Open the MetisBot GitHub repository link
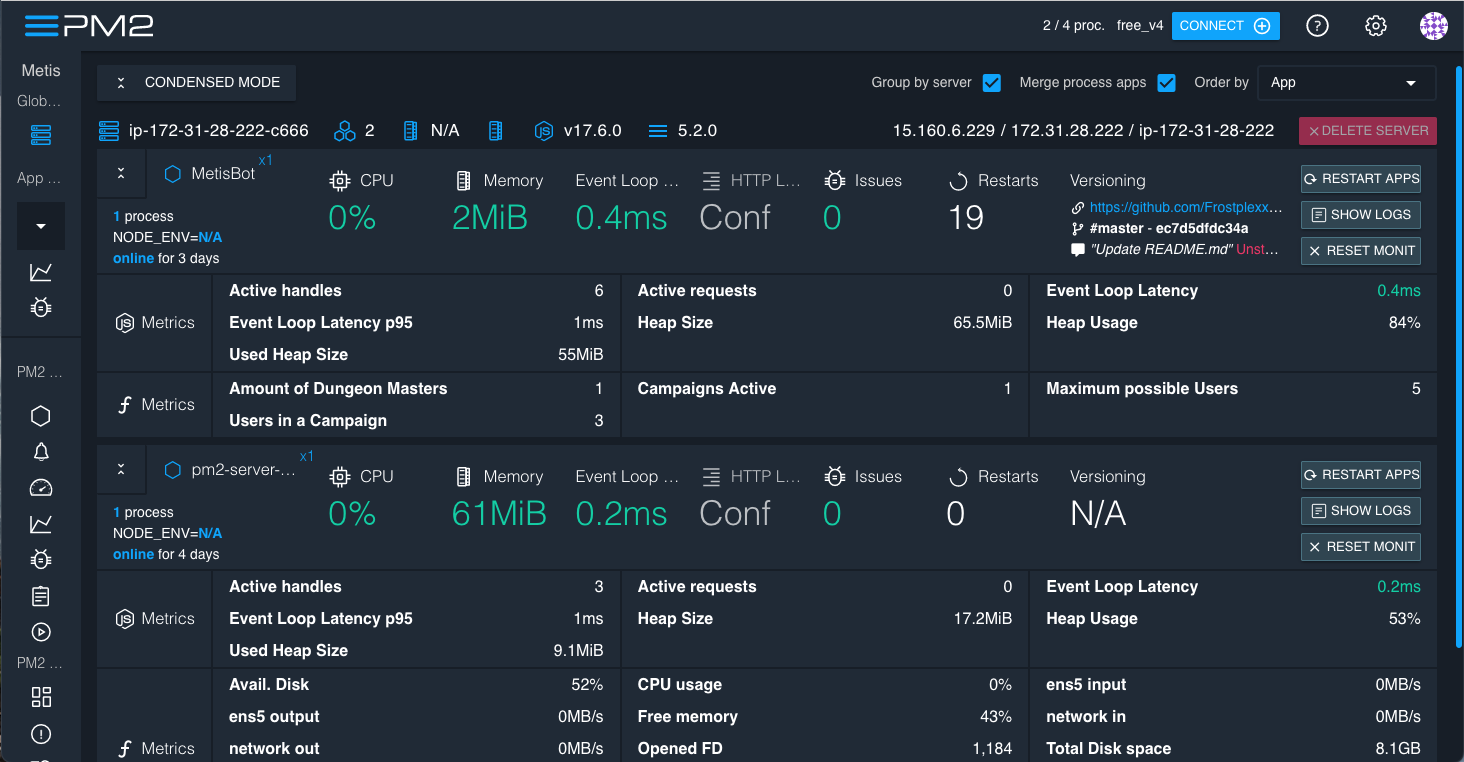 [x=1186, y=208]
